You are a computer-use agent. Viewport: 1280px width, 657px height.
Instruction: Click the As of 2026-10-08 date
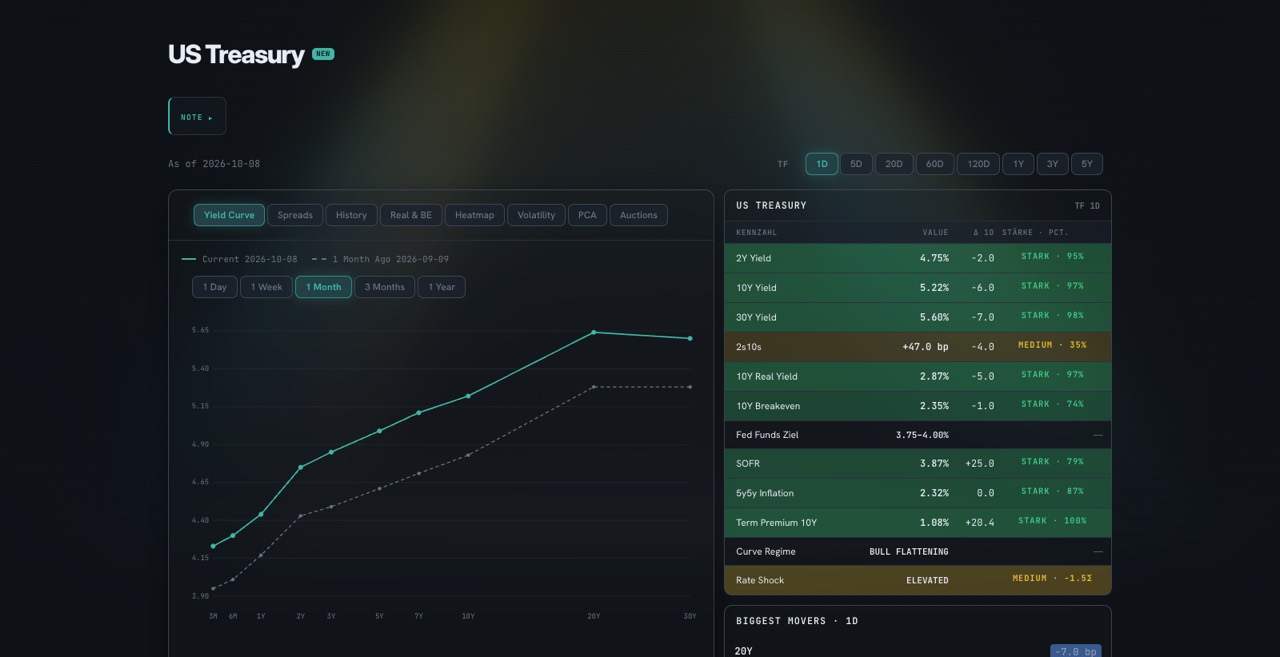[214, 164]
